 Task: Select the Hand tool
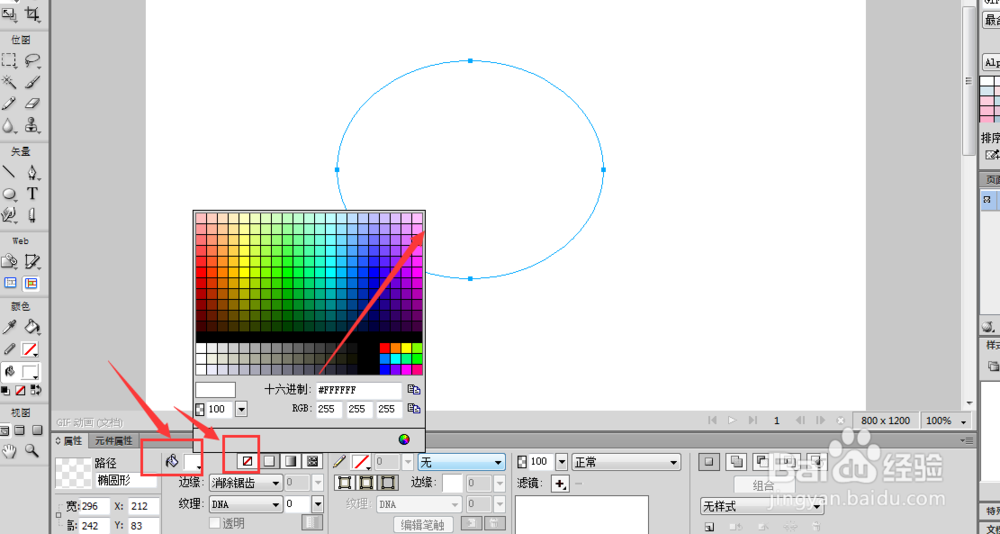click(x=9, y=451)
